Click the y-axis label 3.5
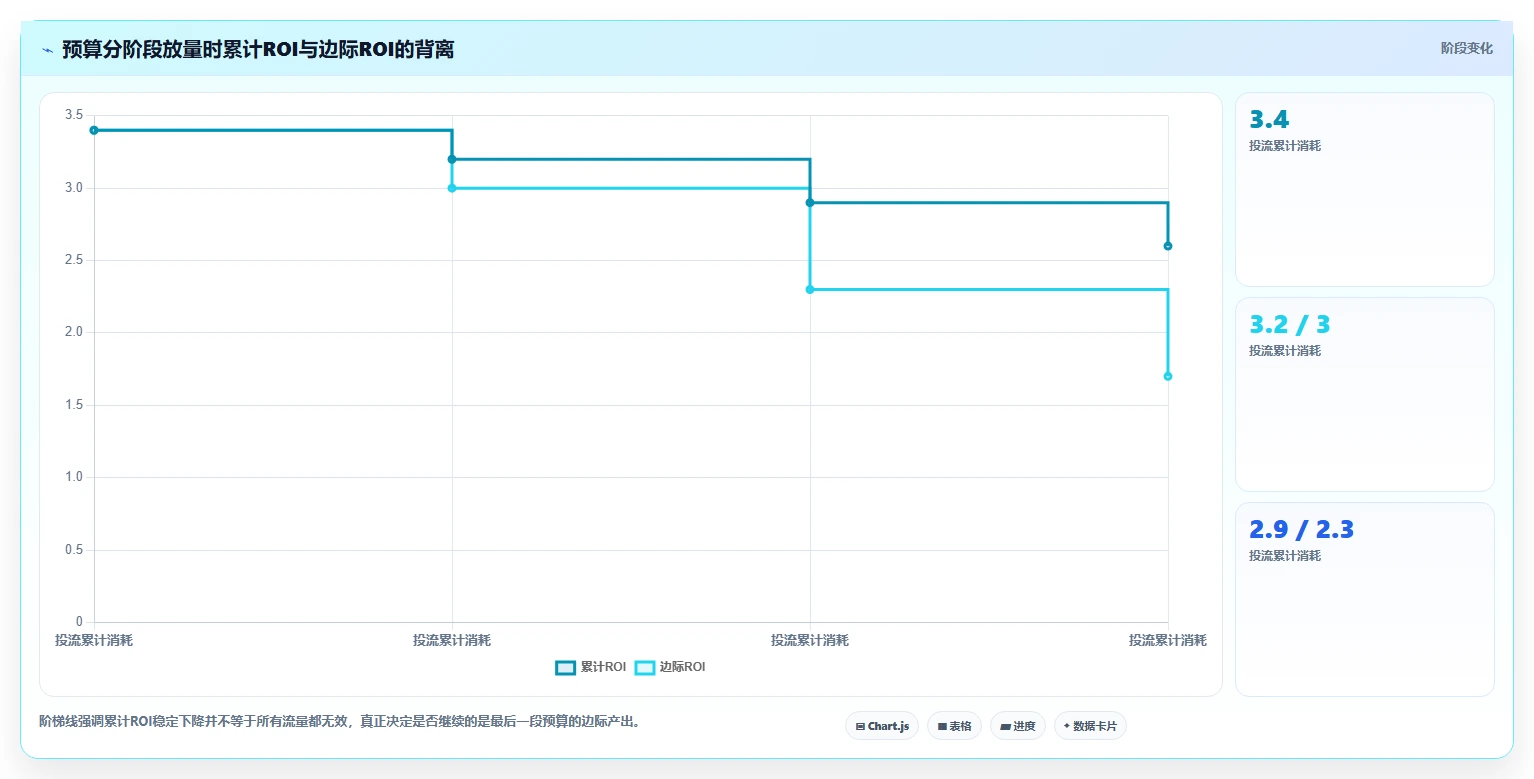Viewport: 1534px width, 779px height. 74,115
